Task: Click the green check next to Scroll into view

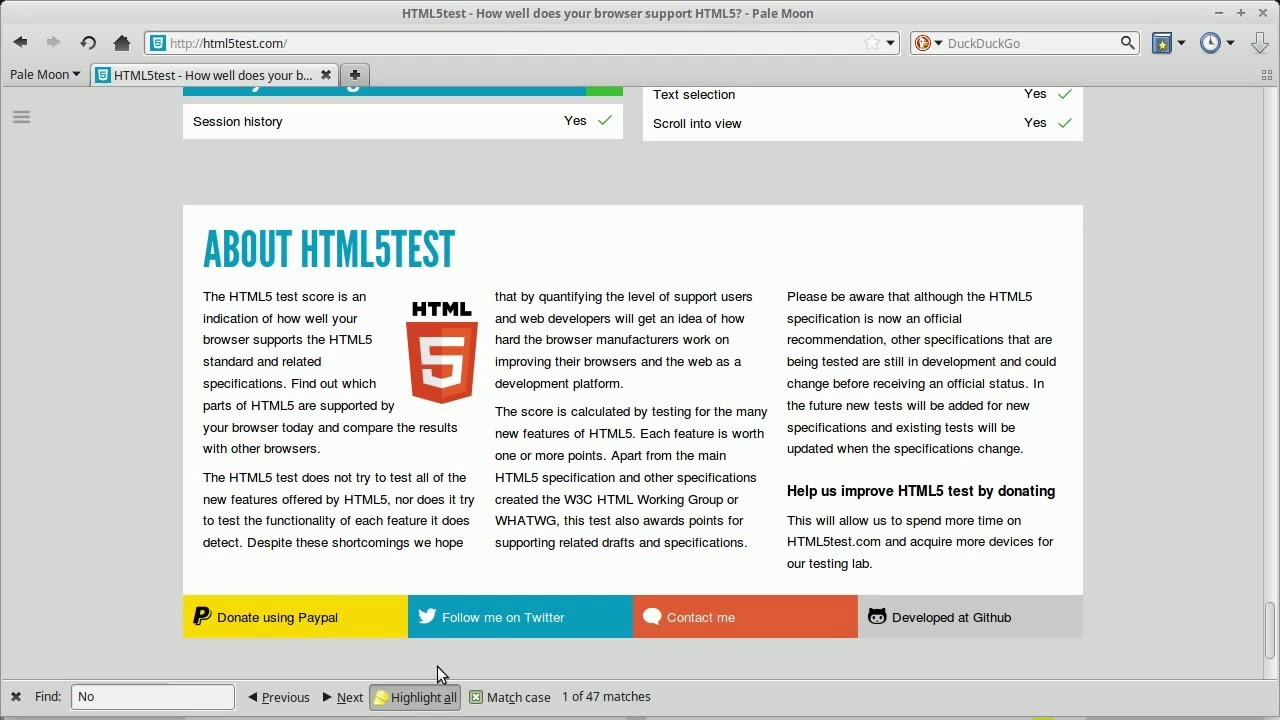Action: click(1064, 123)
